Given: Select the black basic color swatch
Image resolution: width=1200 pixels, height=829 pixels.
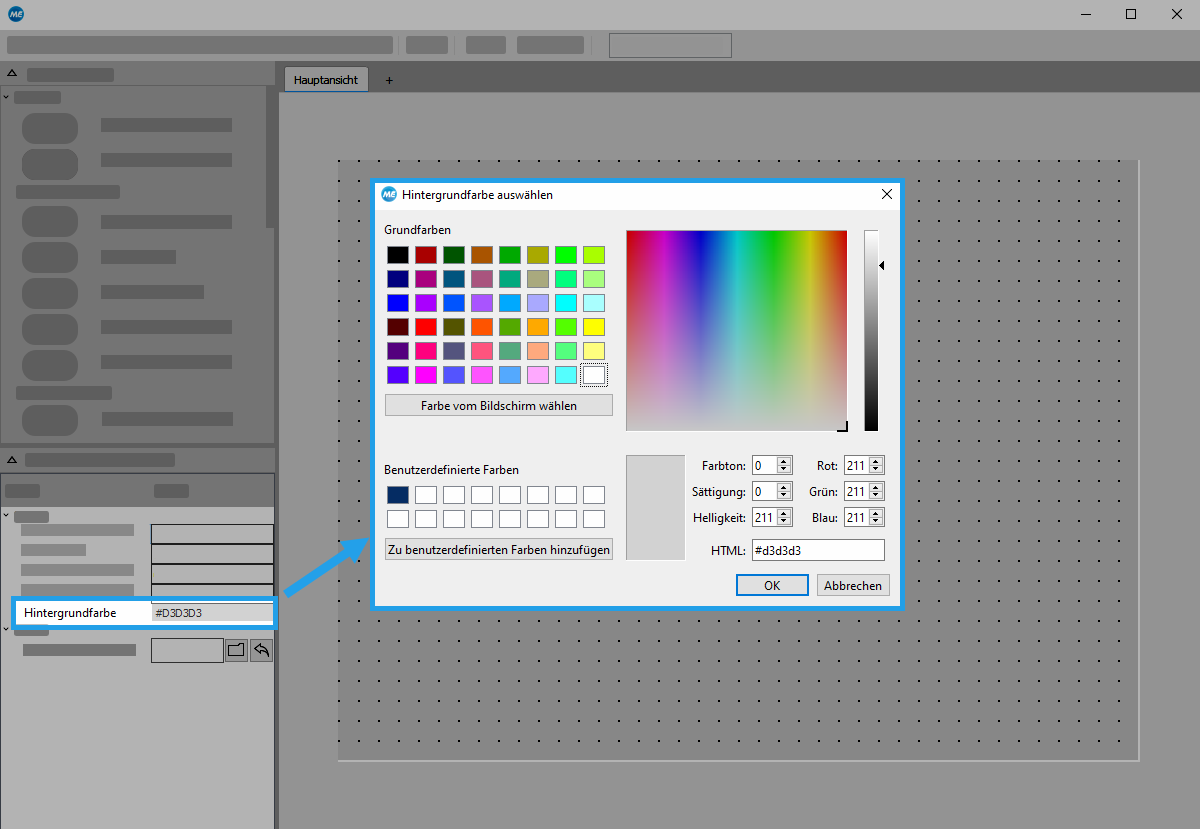Looking at the screenshot, I should [x=398, y=255].
